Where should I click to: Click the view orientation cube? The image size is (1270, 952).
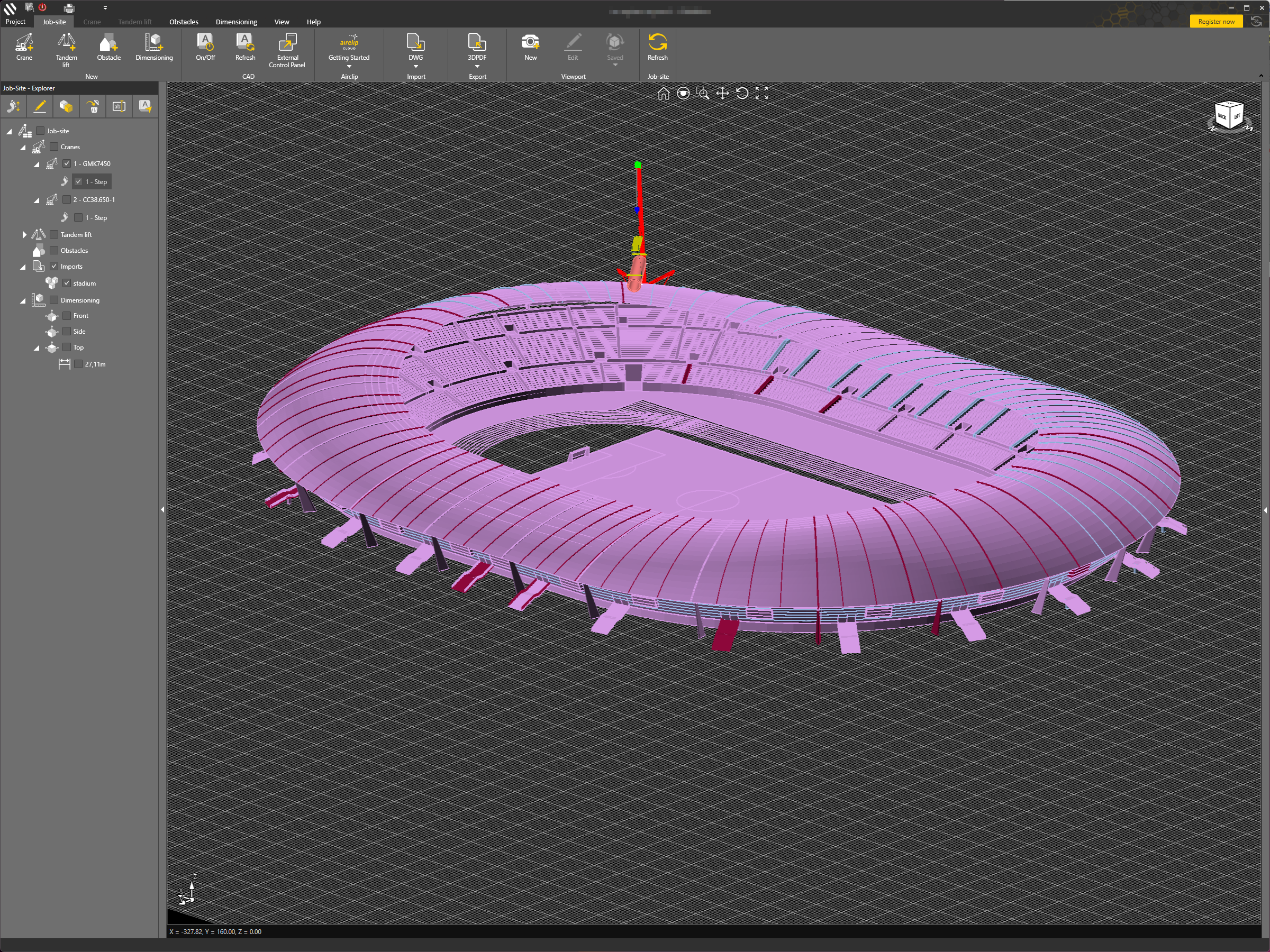pos(1229,115)
